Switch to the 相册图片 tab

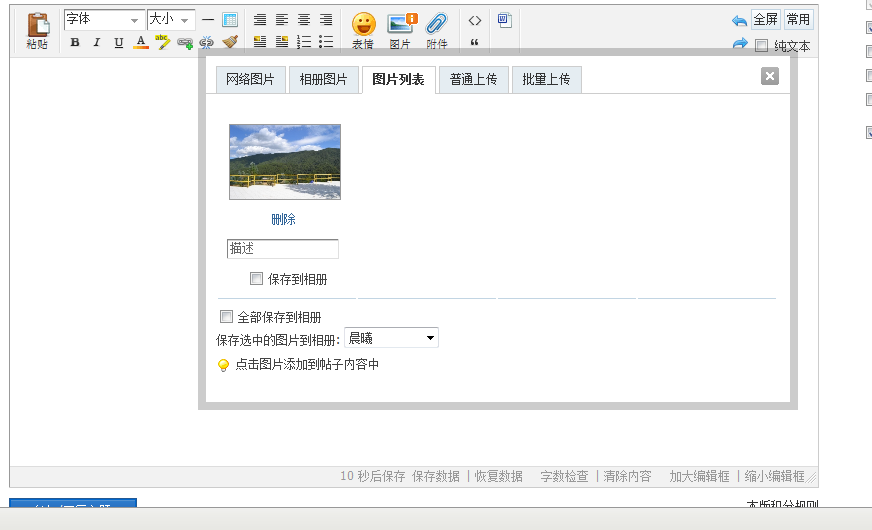323,80
